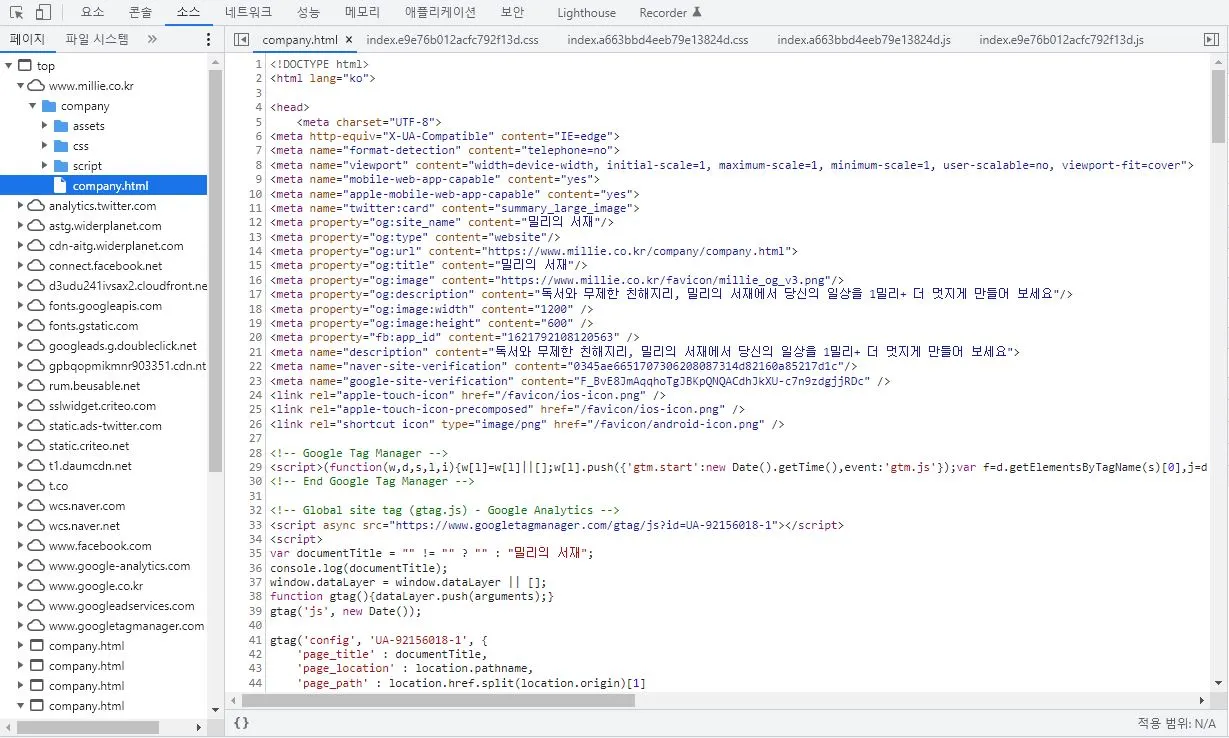
Task: Click the fonts.gstatic.com cloud icon
Action: [37, 326]
